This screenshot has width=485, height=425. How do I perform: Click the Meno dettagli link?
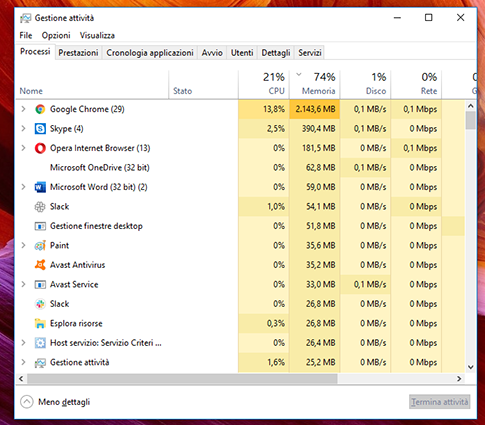pyautogui.click(x=64, y=402)
